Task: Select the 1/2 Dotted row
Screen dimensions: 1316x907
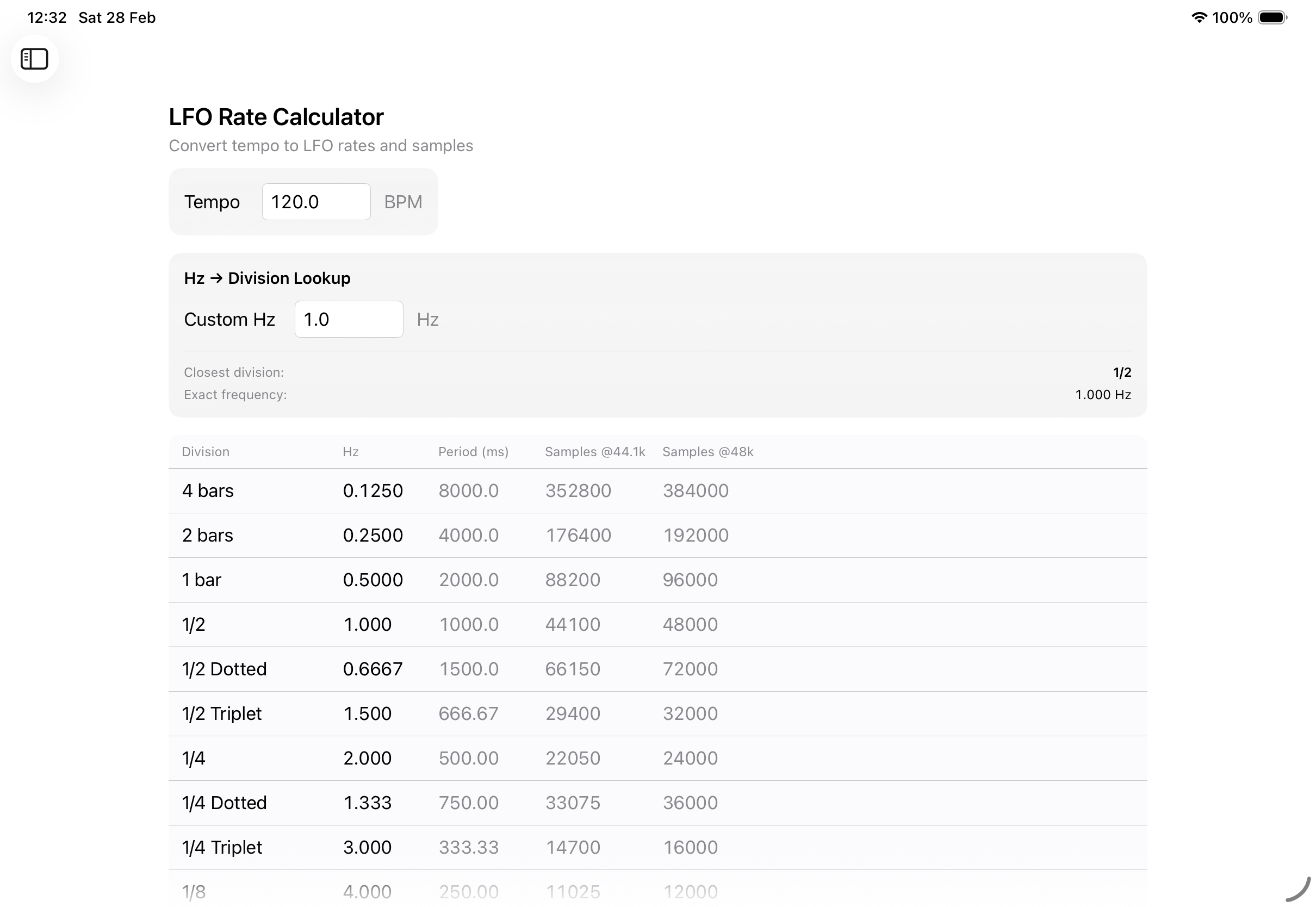Action: pyautogui.click(x=224, y=669)
